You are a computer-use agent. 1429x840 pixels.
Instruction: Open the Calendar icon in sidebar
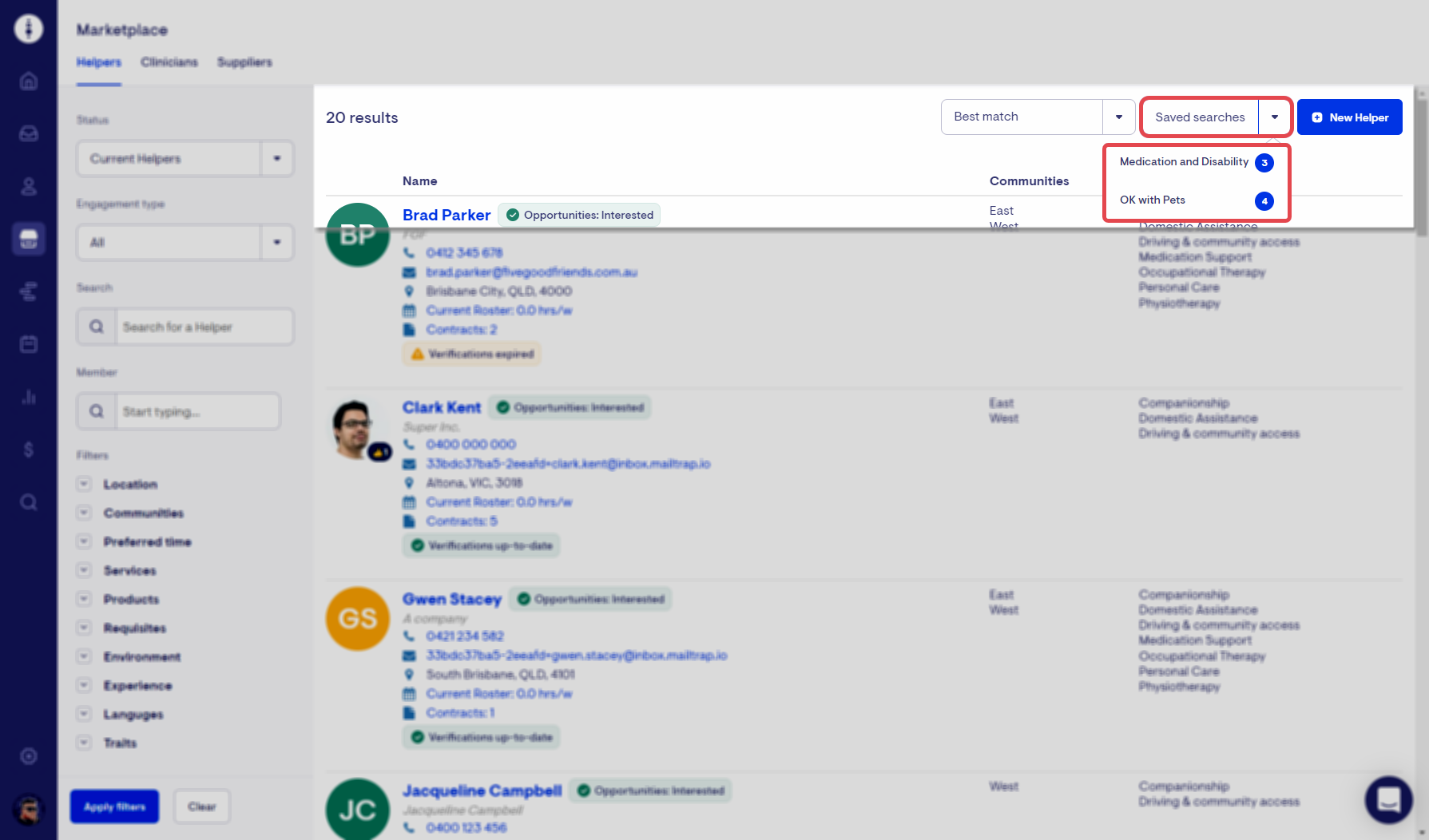coord(29,344)
